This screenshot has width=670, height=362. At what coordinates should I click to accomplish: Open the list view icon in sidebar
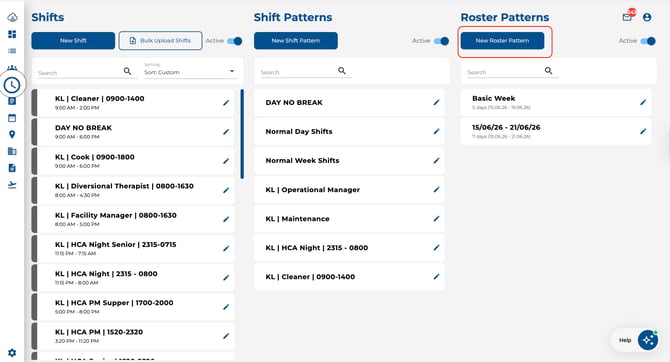[12, 51]
